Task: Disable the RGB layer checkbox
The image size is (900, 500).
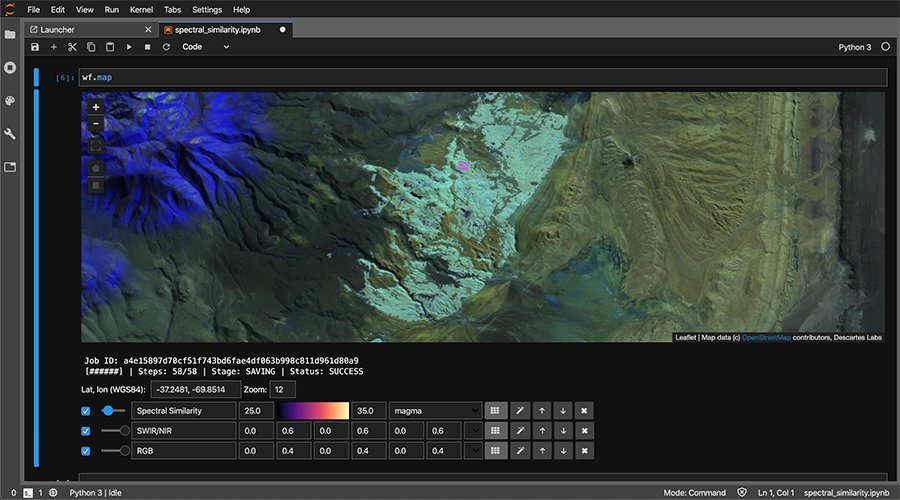Action: (86, 451)
